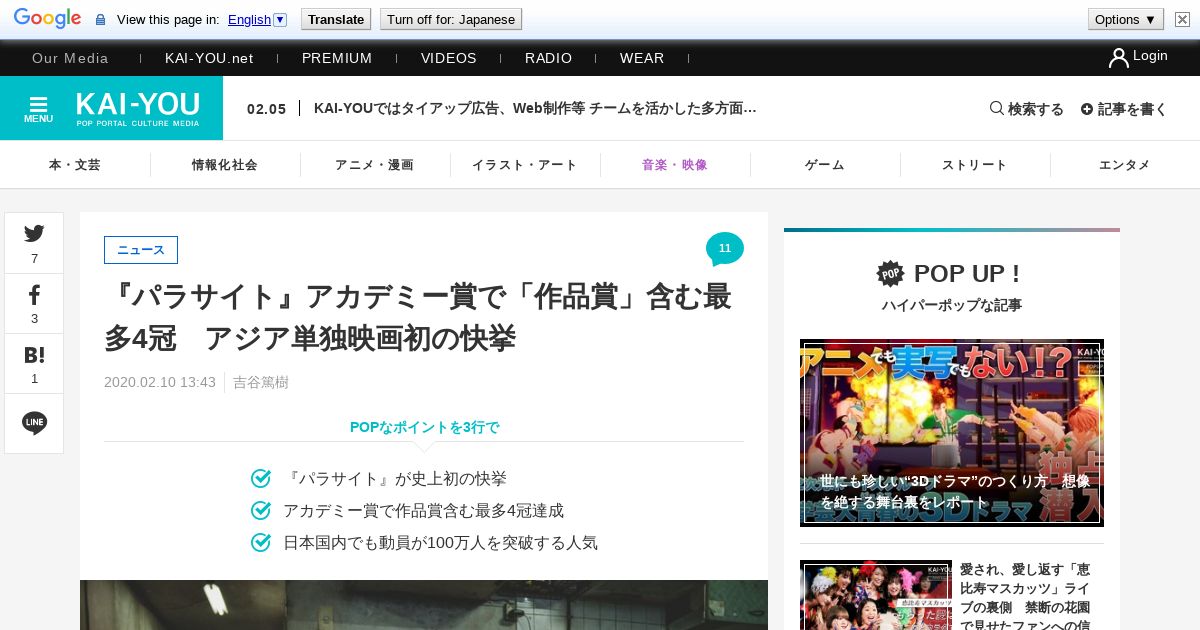The image size is (1200, 630).
Task: Click the Facebook share count 3
Action: pyautogui.click(x=34, y=319)
